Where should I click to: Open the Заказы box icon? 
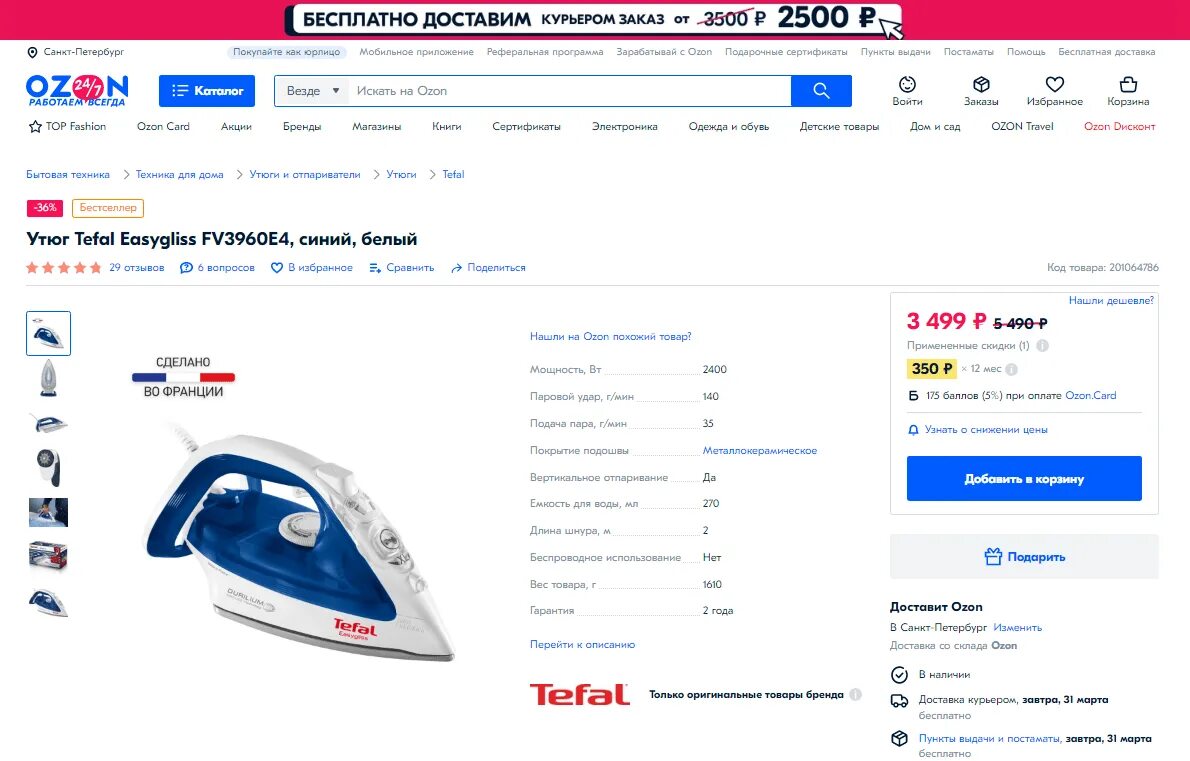coord(981,84)
